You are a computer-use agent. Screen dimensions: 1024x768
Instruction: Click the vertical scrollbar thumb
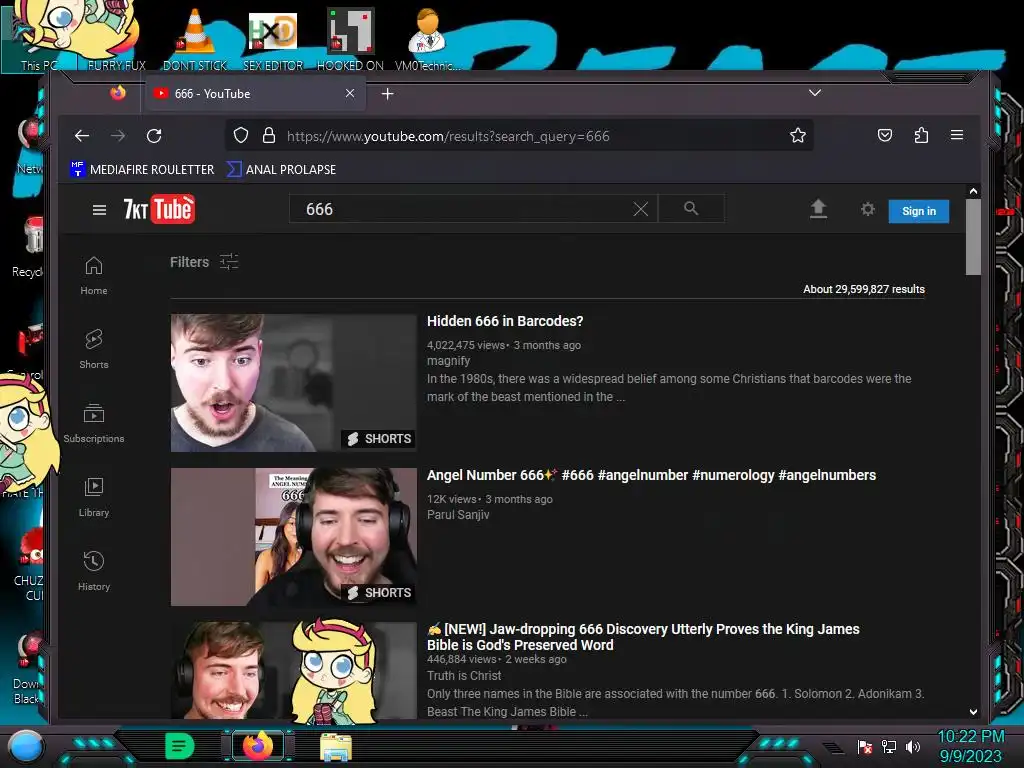coord(973,237)
